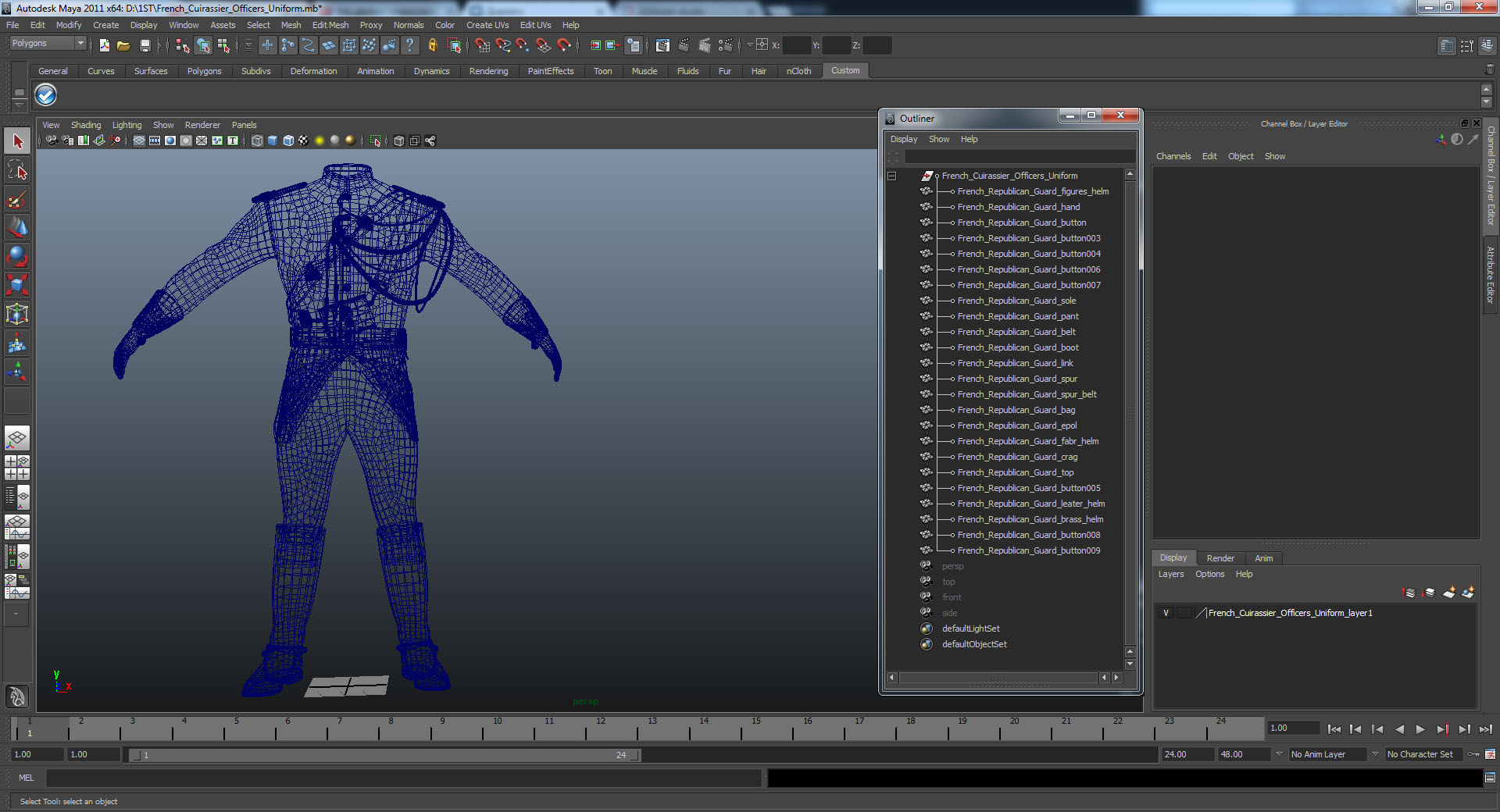Toggle viewport grid display
The image size is (1500, 812).
tap(139, 141)
